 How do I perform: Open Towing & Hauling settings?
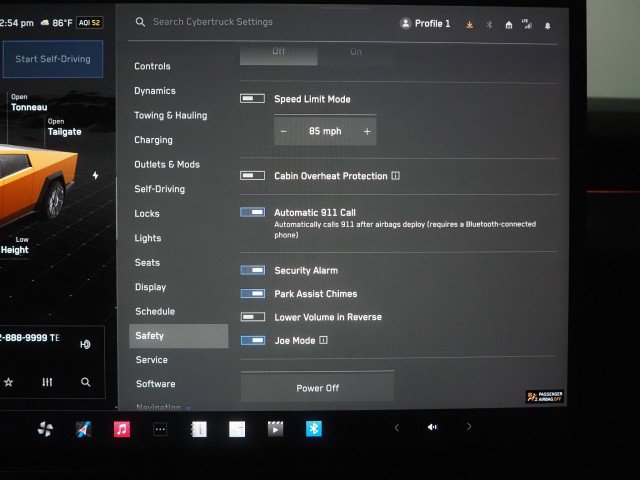point(171,115)
